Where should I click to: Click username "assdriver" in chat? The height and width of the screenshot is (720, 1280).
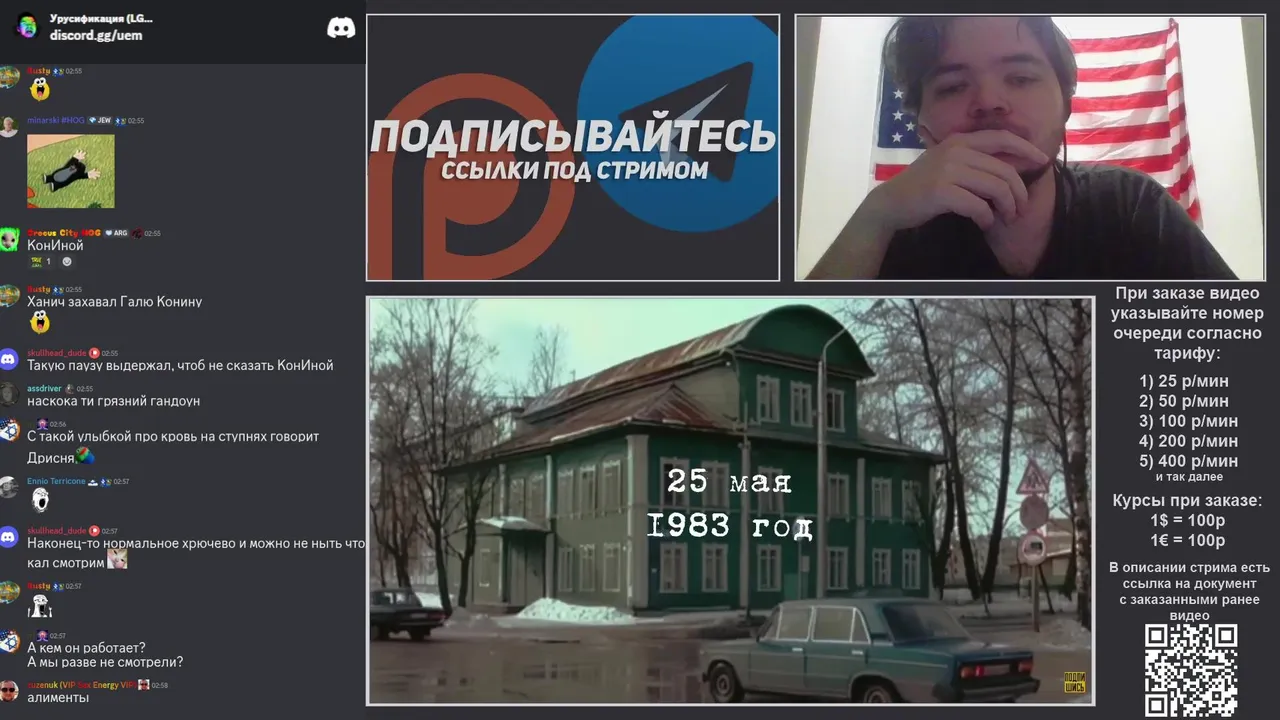click(45, 388)
